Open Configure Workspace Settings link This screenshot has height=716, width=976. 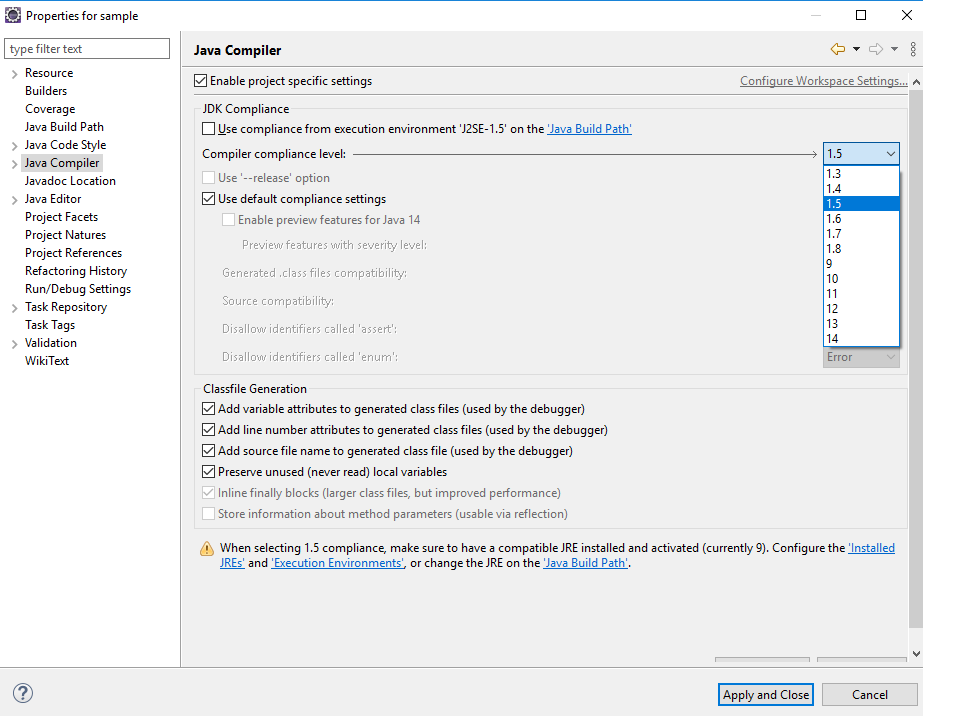823,81
